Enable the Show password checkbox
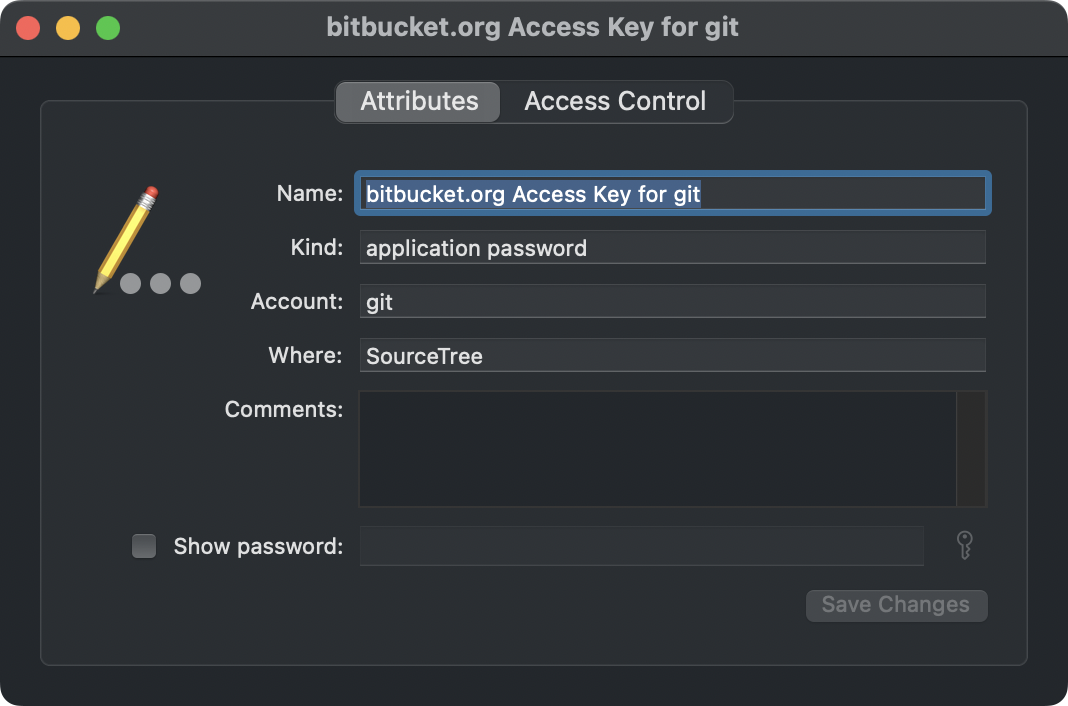The height and width of the screenshot is (706, 1068). [x=145, y=546]
